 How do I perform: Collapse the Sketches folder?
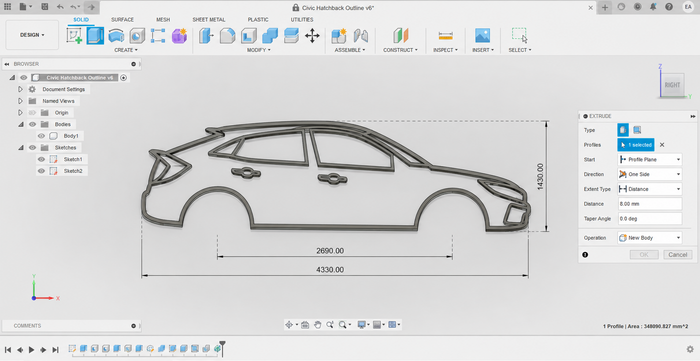click(20, 148)
